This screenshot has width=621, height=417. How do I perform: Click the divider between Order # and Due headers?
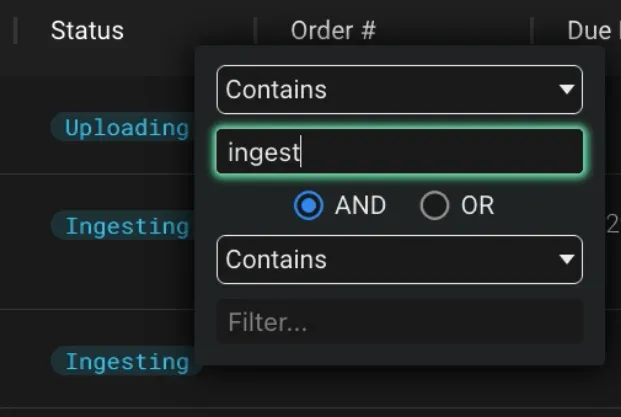pyautogui.click(x=532, y=31)
